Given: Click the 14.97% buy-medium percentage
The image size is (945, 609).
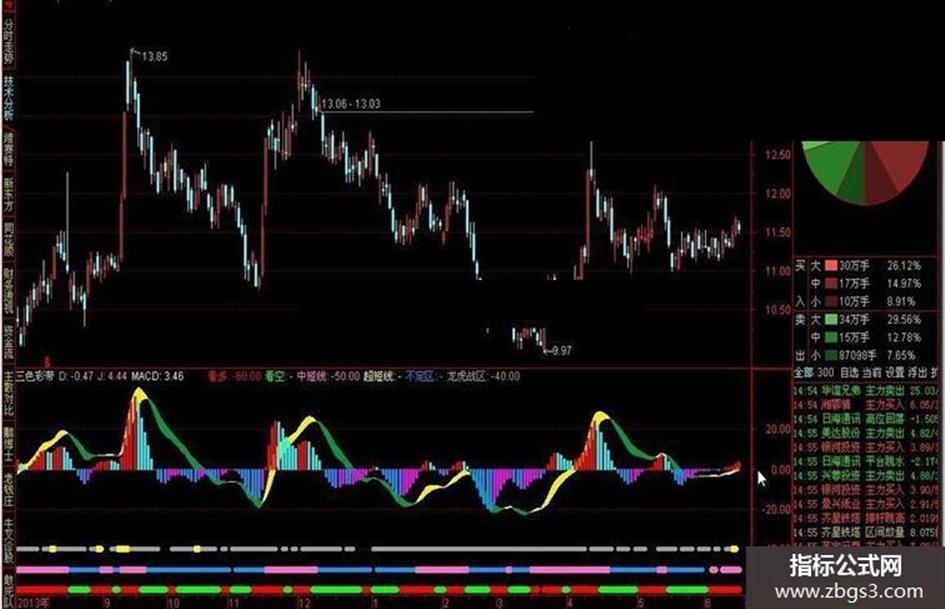Looking at the screenshot, I should click(x=904, y=283).
